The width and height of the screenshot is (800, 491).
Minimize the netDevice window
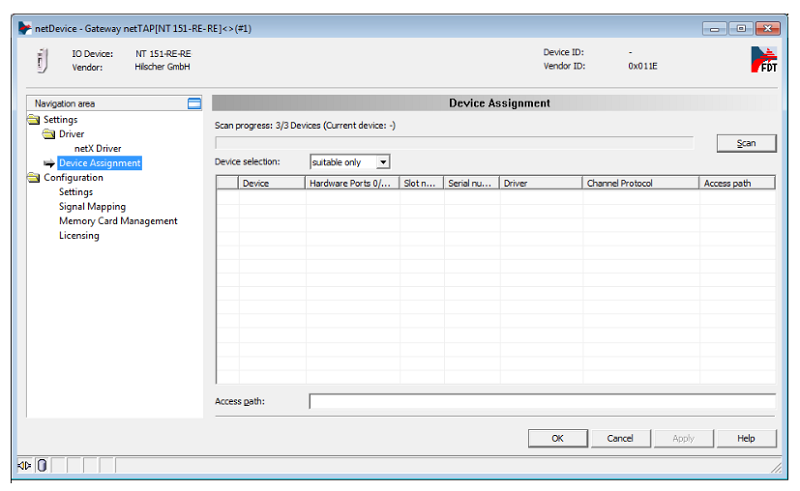point(714,28)
